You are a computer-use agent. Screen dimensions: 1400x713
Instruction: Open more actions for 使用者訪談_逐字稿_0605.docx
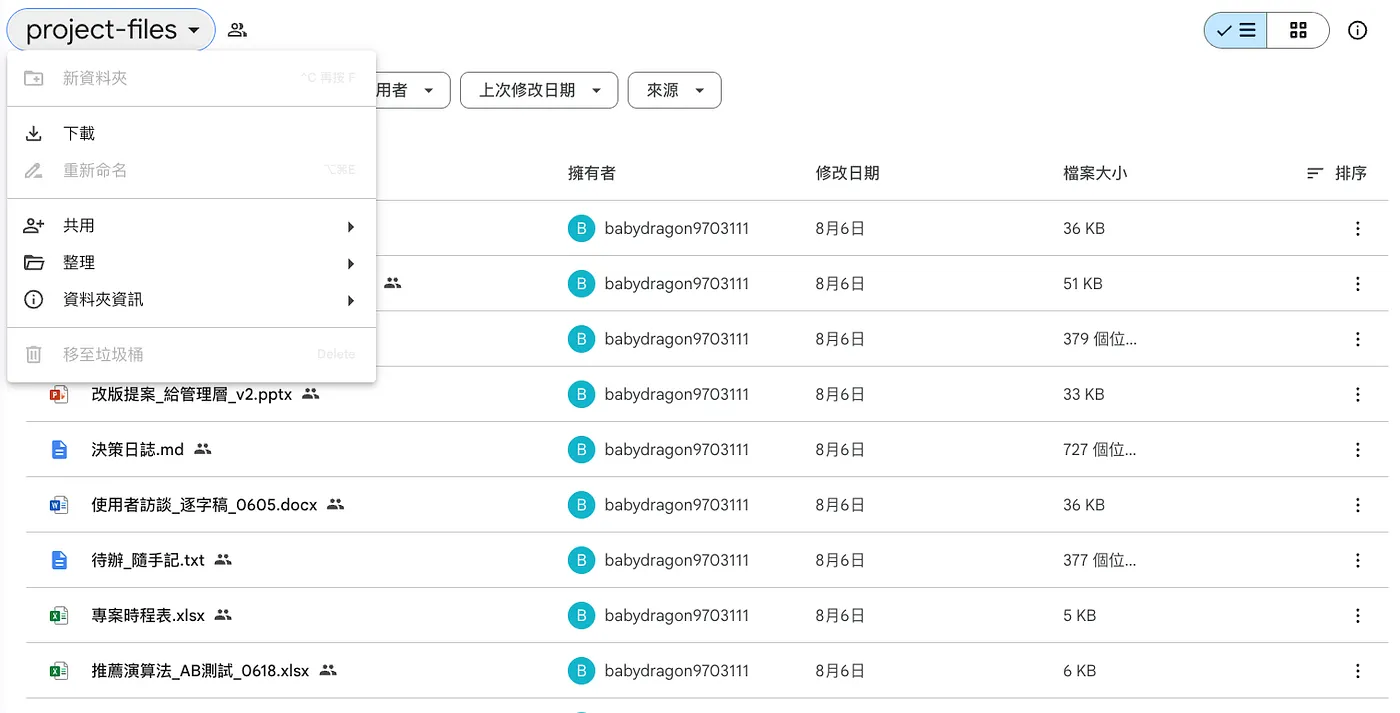1357,505
